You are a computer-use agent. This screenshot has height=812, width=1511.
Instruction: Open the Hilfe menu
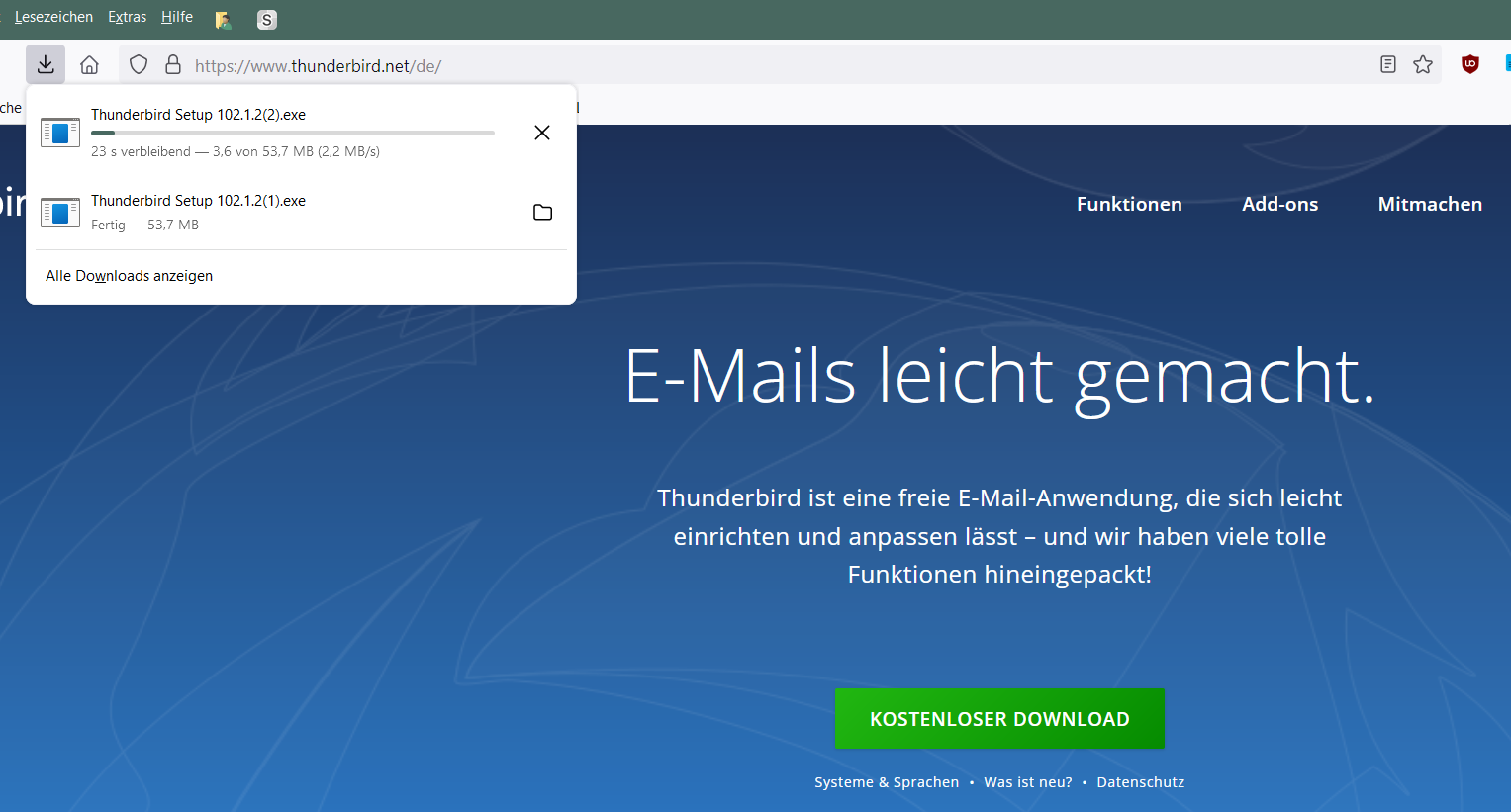[177, 17]
